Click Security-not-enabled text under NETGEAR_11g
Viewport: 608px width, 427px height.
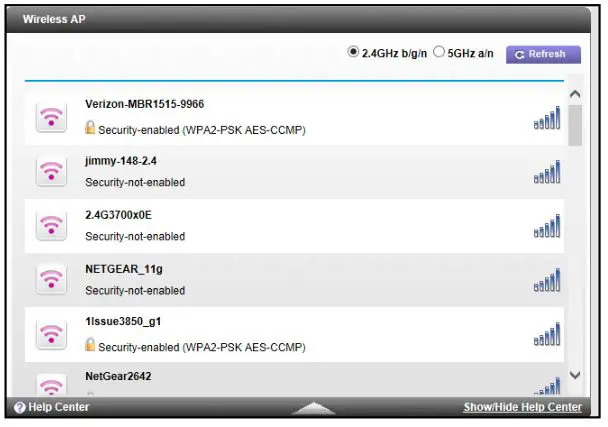pyautogui.click(x=135, y=290)
